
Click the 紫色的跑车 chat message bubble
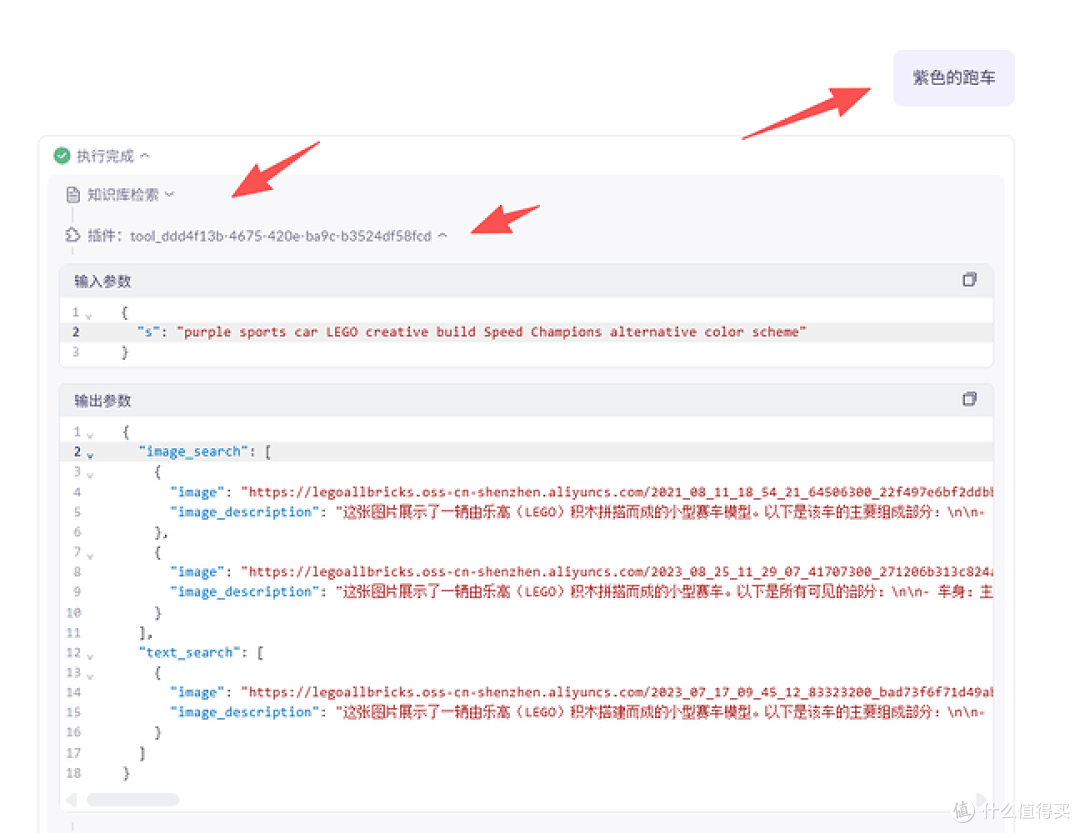coord(954,78)
